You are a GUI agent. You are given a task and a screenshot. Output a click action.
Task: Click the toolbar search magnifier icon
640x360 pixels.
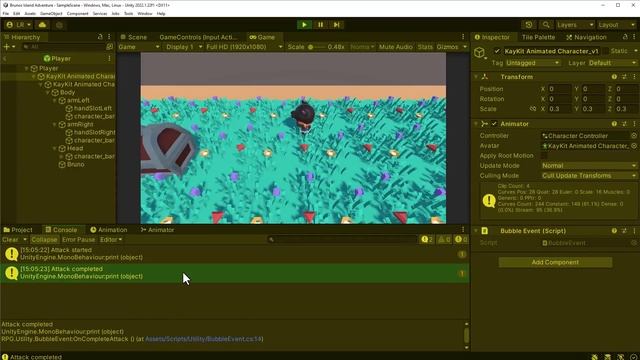546,25
